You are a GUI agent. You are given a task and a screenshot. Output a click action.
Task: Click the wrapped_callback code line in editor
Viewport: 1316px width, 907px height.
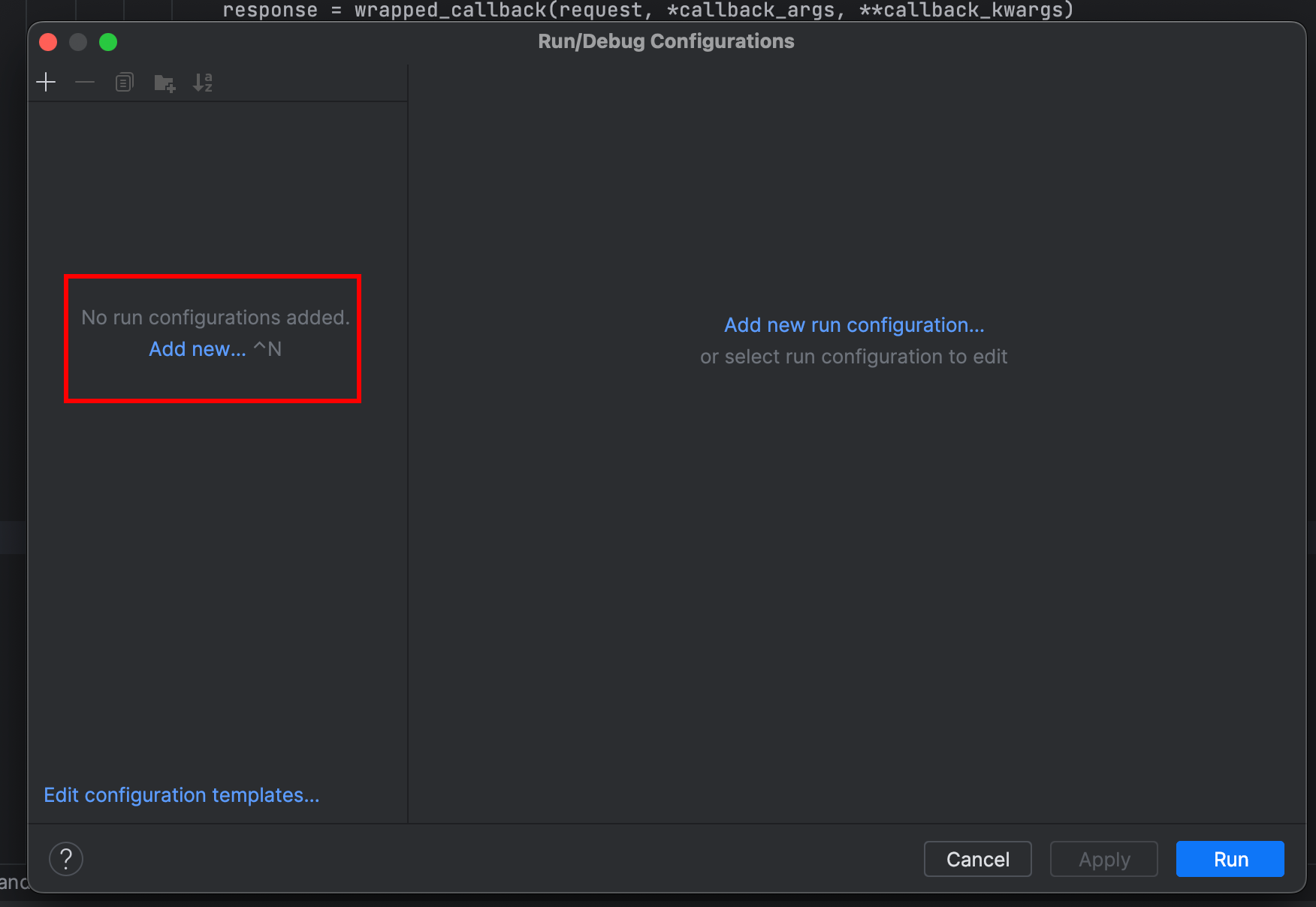coord(648,10)
